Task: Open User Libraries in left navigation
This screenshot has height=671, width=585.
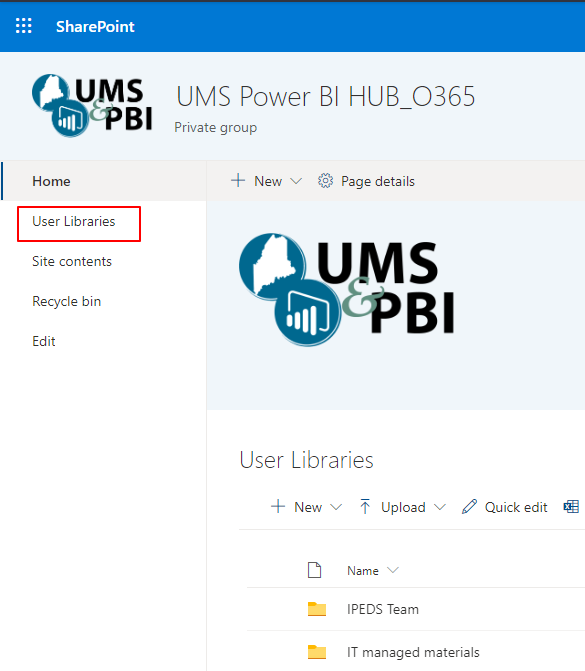Action: [74, 221]
